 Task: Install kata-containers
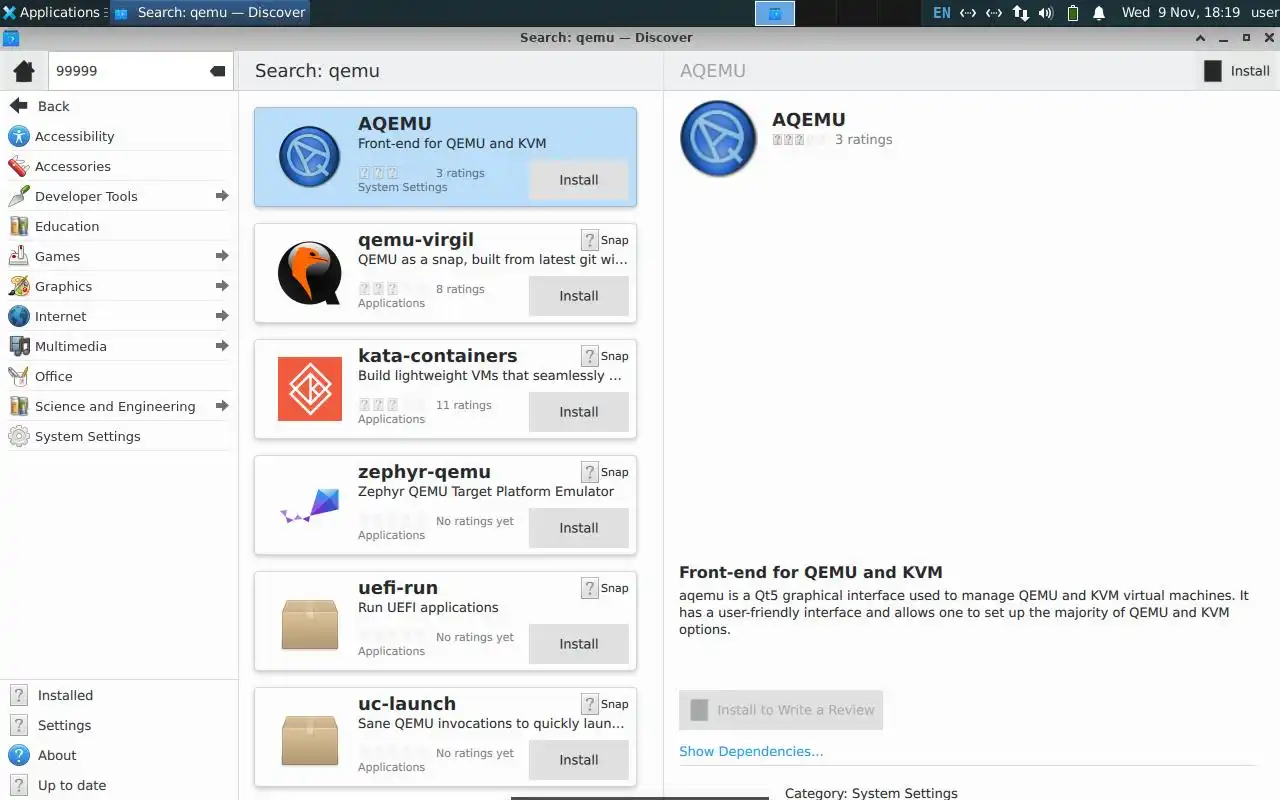579,412
